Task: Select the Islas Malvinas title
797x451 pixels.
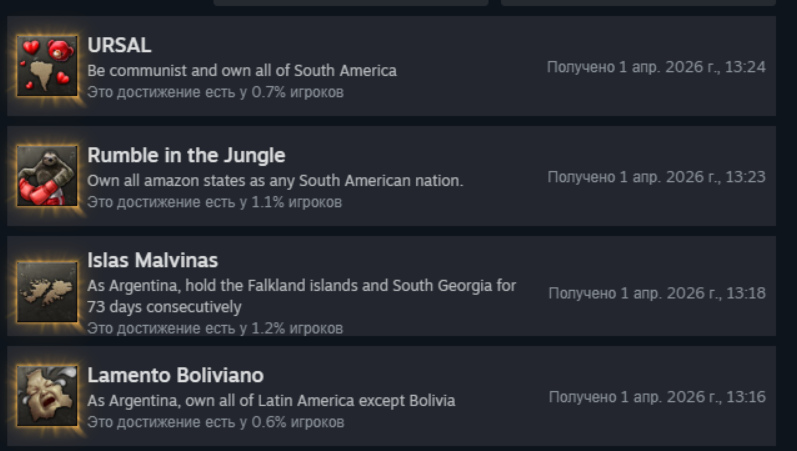Action: 152,260
